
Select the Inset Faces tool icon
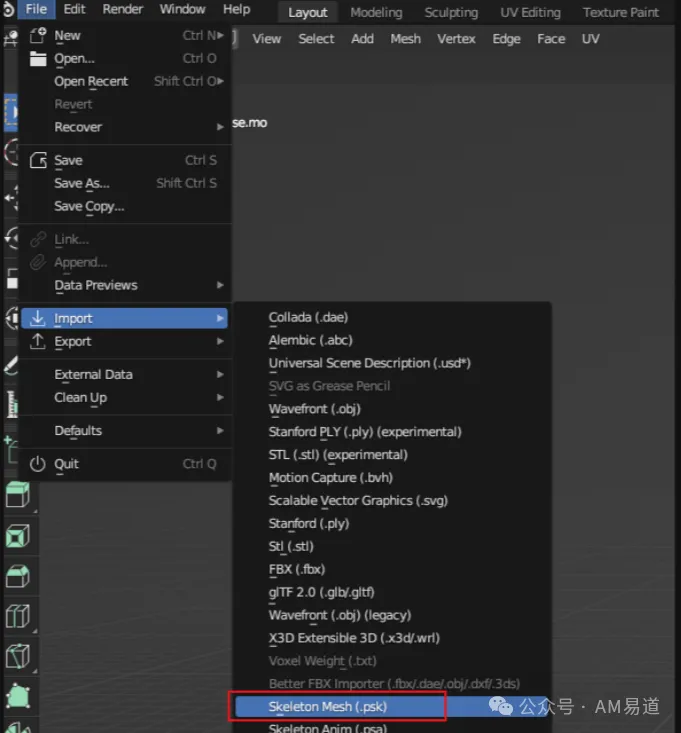[x=18, y=536]
